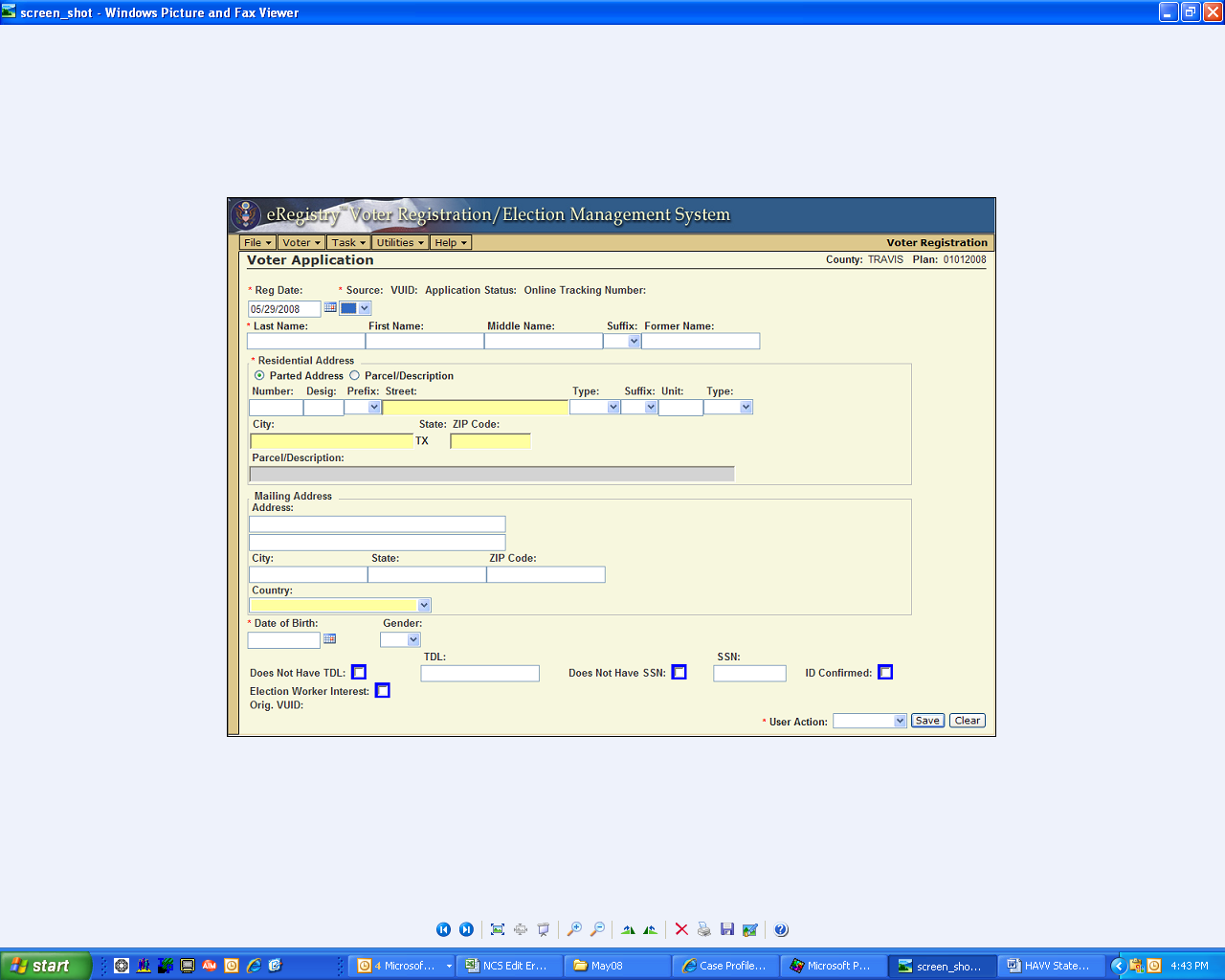The height and width of the screenshot is (980, 1225).
Task: Switch to the NCS Edit Er... taskbar window
Action: point(509,966)
